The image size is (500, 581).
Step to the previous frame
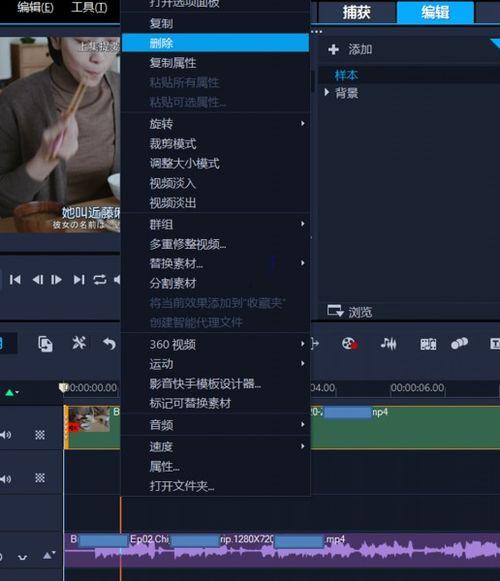click(38, 279)
